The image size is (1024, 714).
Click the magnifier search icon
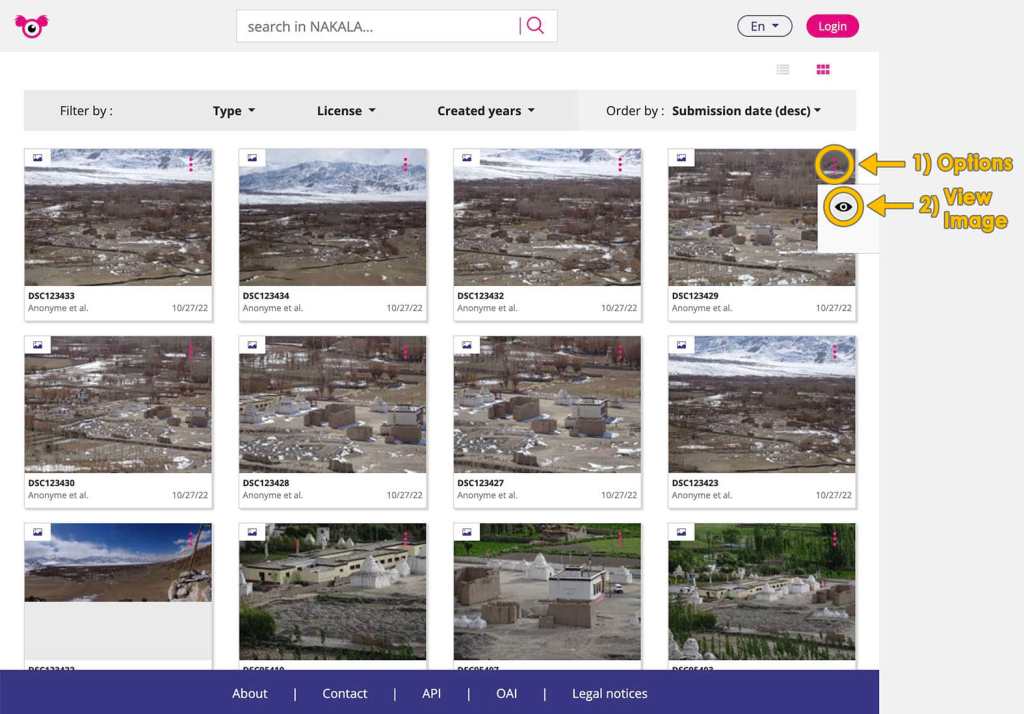(x=535, y=26)
